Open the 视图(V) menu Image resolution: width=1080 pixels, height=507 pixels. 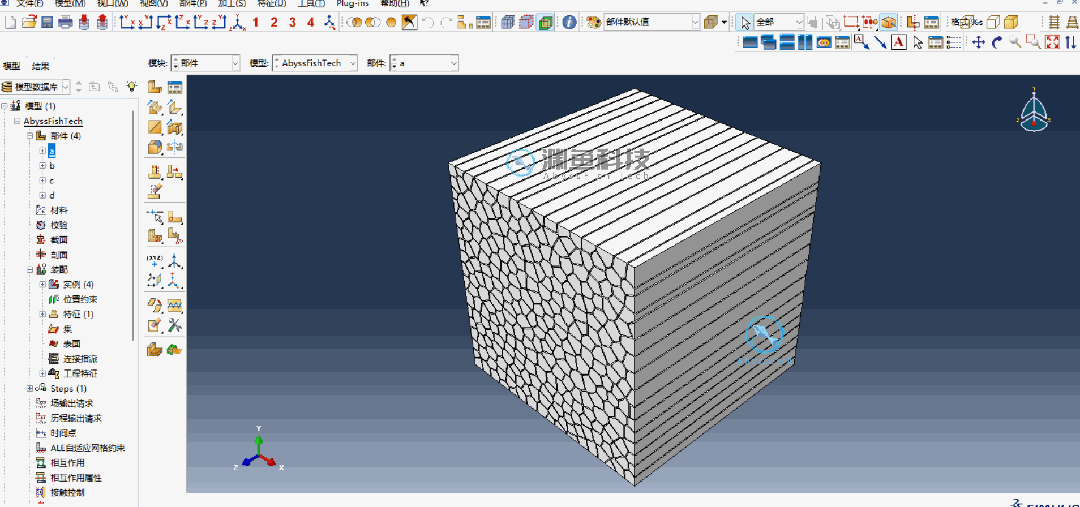154,3
